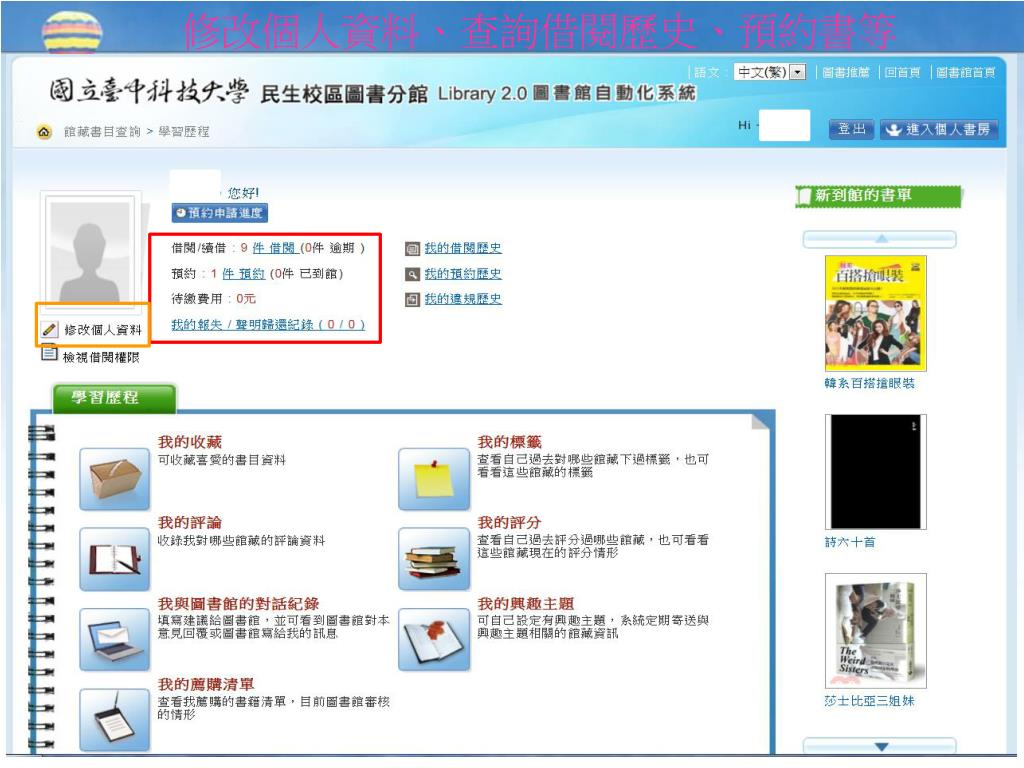
Task: Open the 我的標籤 sticky note icon
Action: [434, 479]
